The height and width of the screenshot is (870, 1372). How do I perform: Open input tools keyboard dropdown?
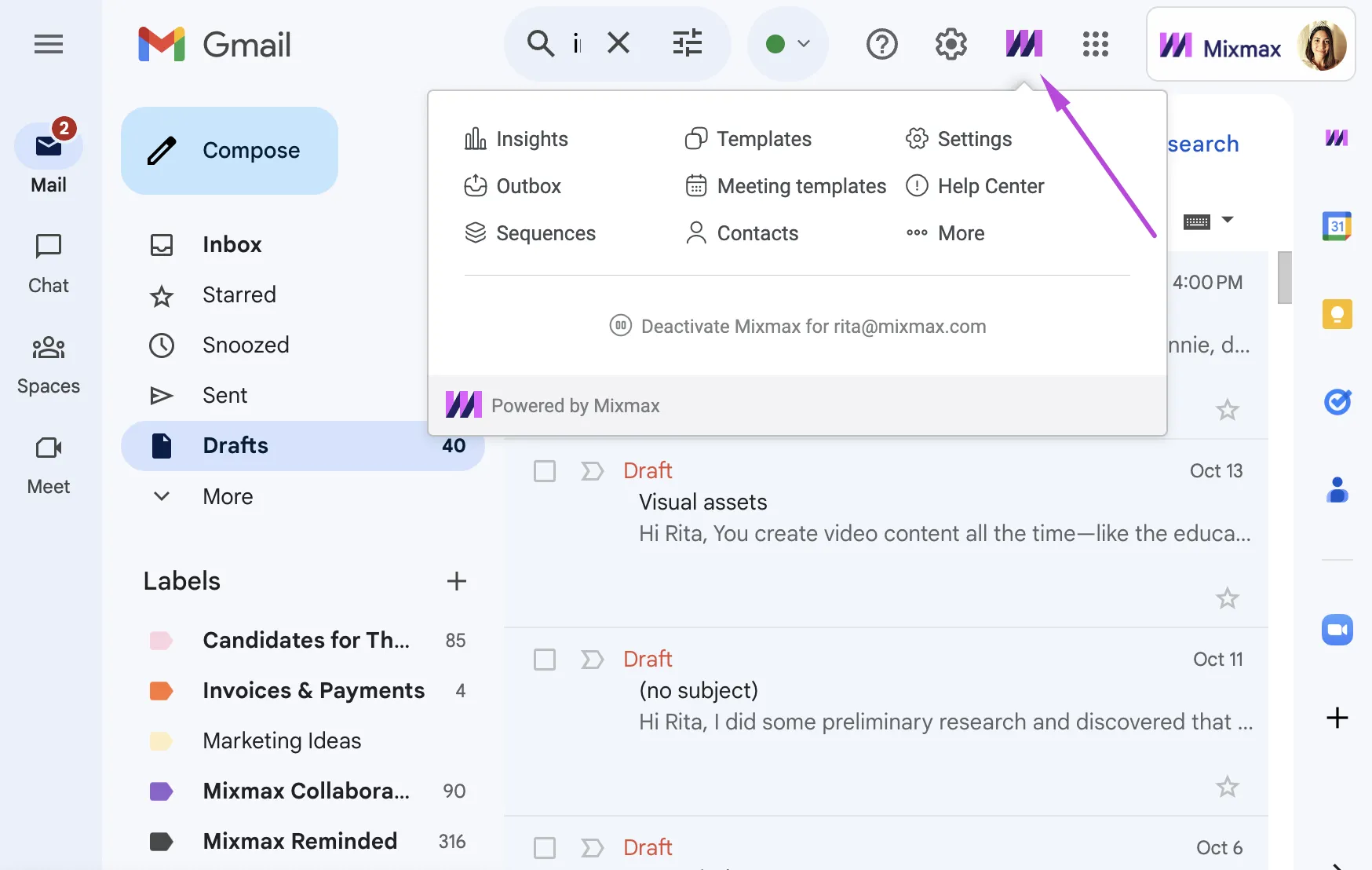point(1209,221)
